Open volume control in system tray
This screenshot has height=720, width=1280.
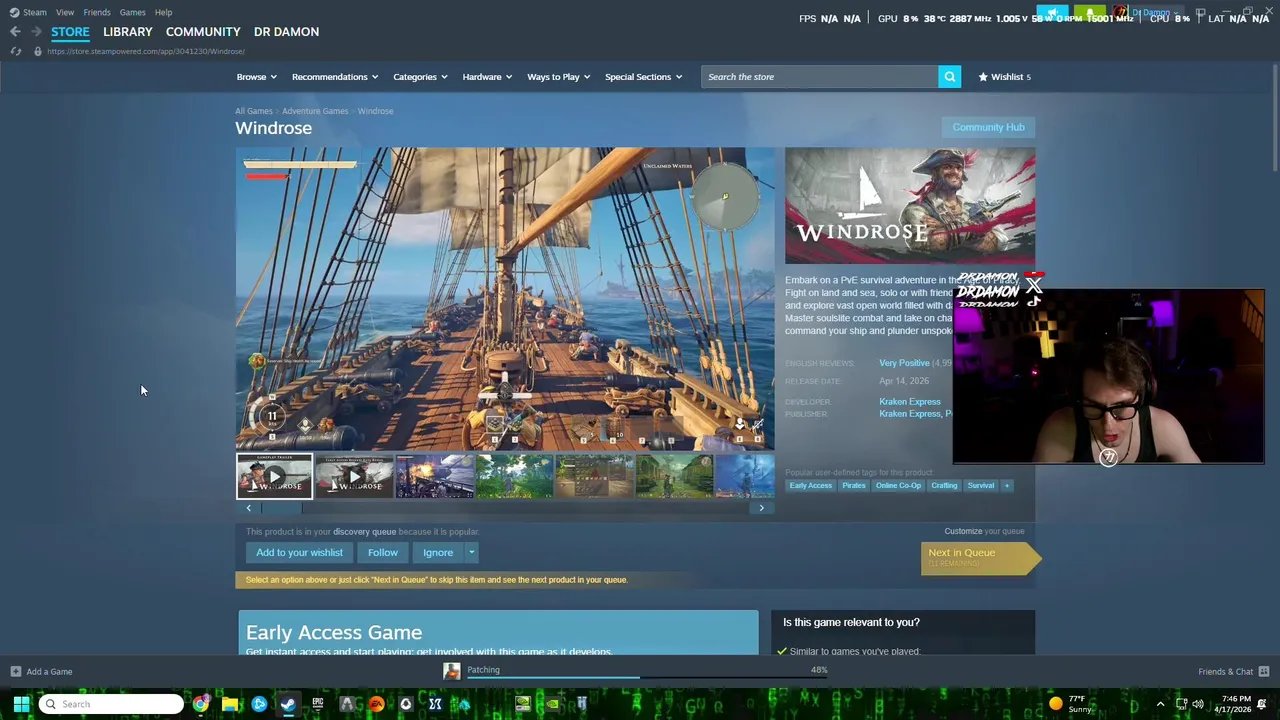[1198, 704]
